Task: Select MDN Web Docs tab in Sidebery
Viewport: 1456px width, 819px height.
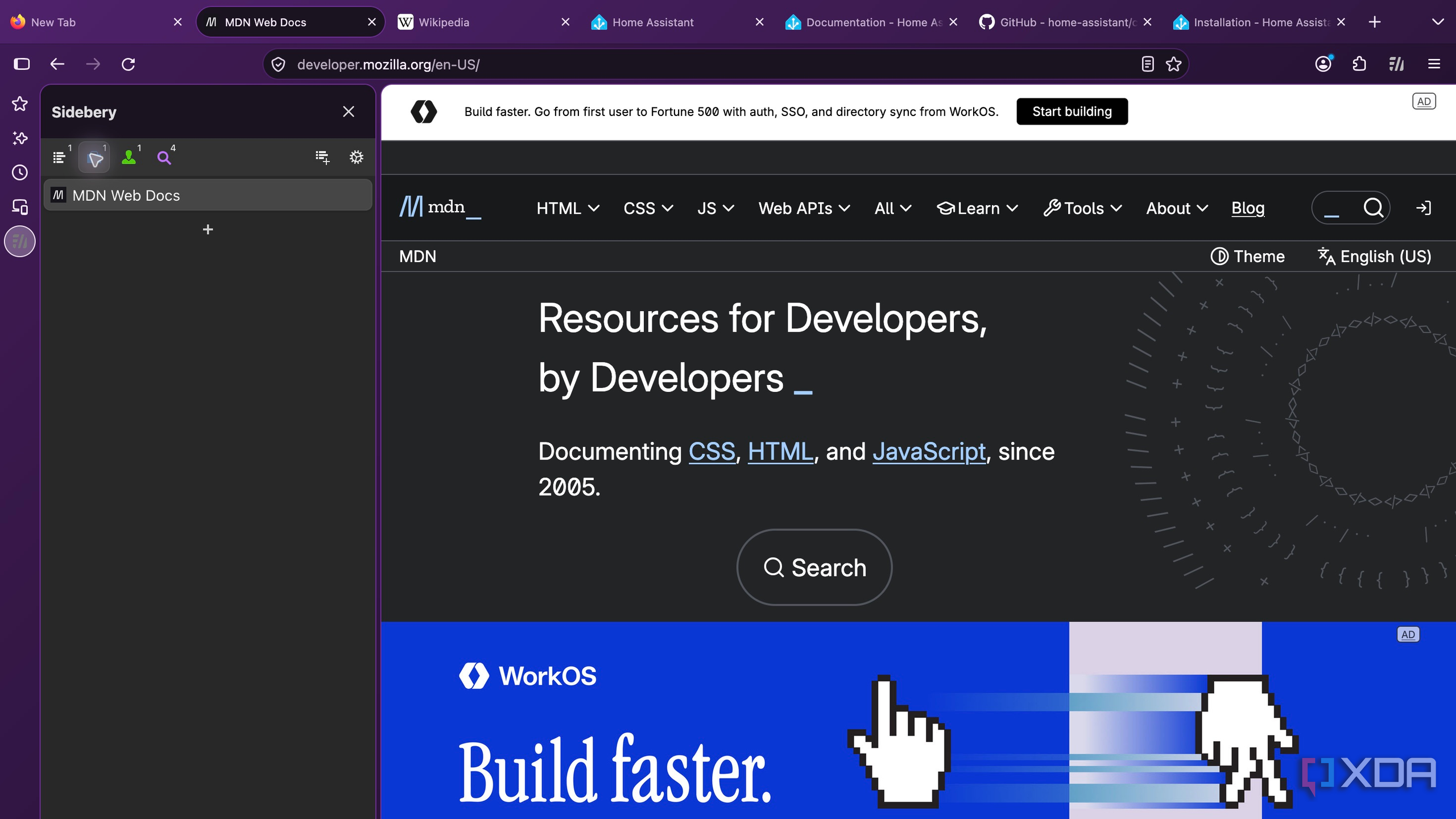Action: coord(208,196)
